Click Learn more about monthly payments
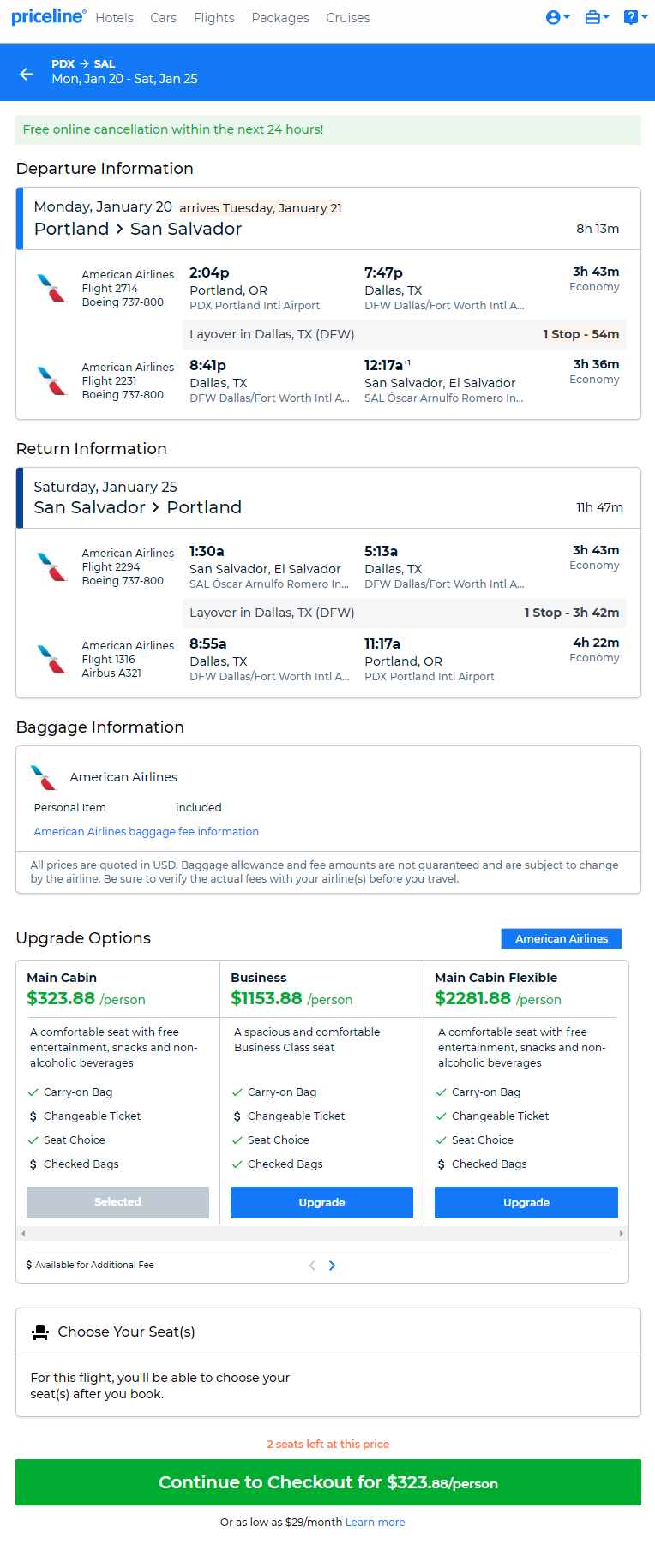Screen dimensions: 655x1568 click(376, 1523)
